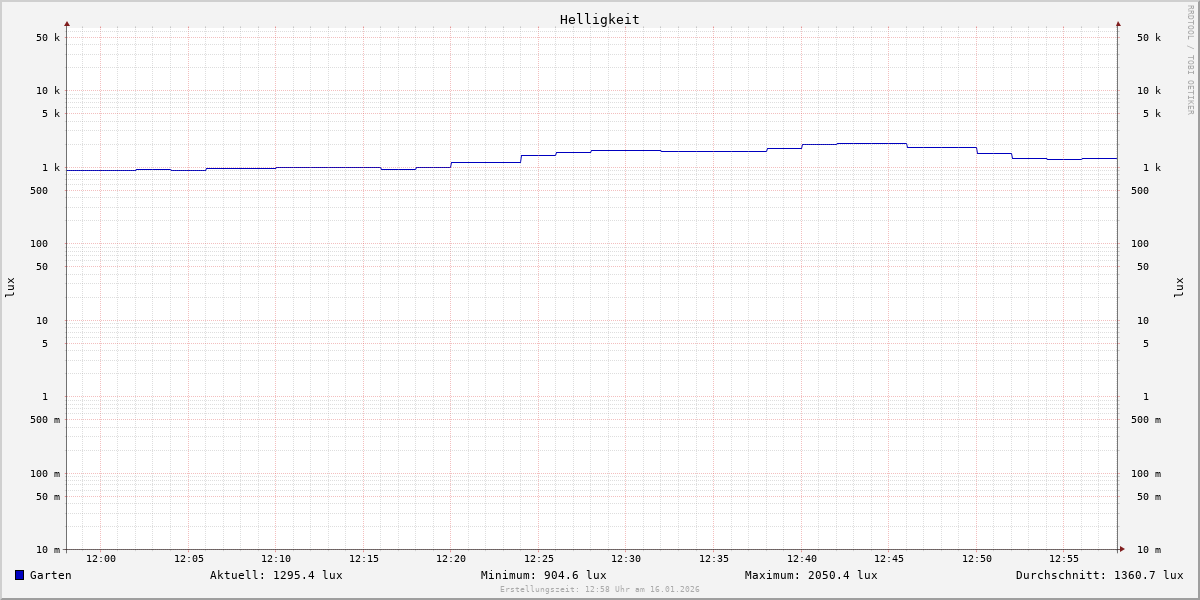The image size is (1200, 600).
Task: Select the Minimum 904.6 lux reading
Action: [543, 575]
